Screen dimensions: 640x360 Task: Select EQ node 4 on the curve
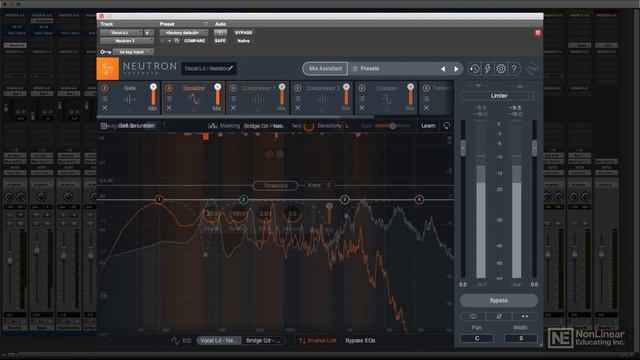tap(419, 199)
